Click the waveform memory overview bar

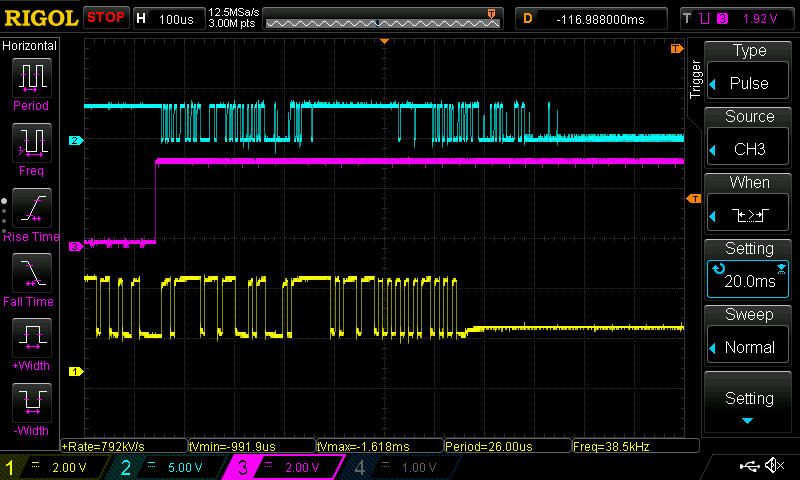point(383,19)
